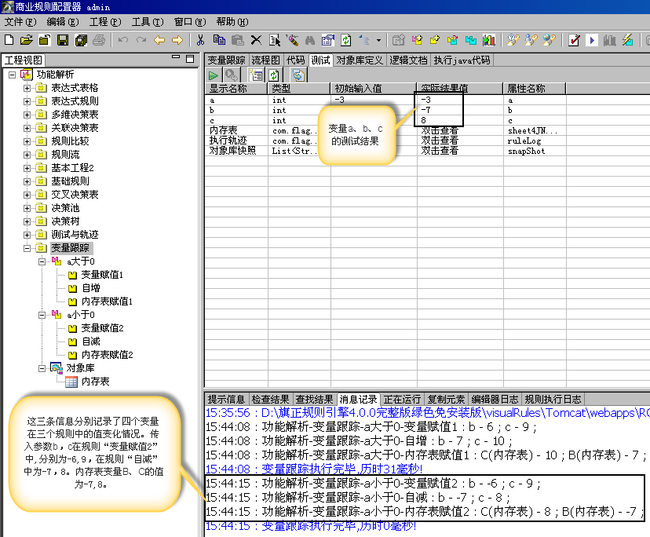Select the 变量赋值1 rule
Viewport: 650px width, 537px height.
102,275
